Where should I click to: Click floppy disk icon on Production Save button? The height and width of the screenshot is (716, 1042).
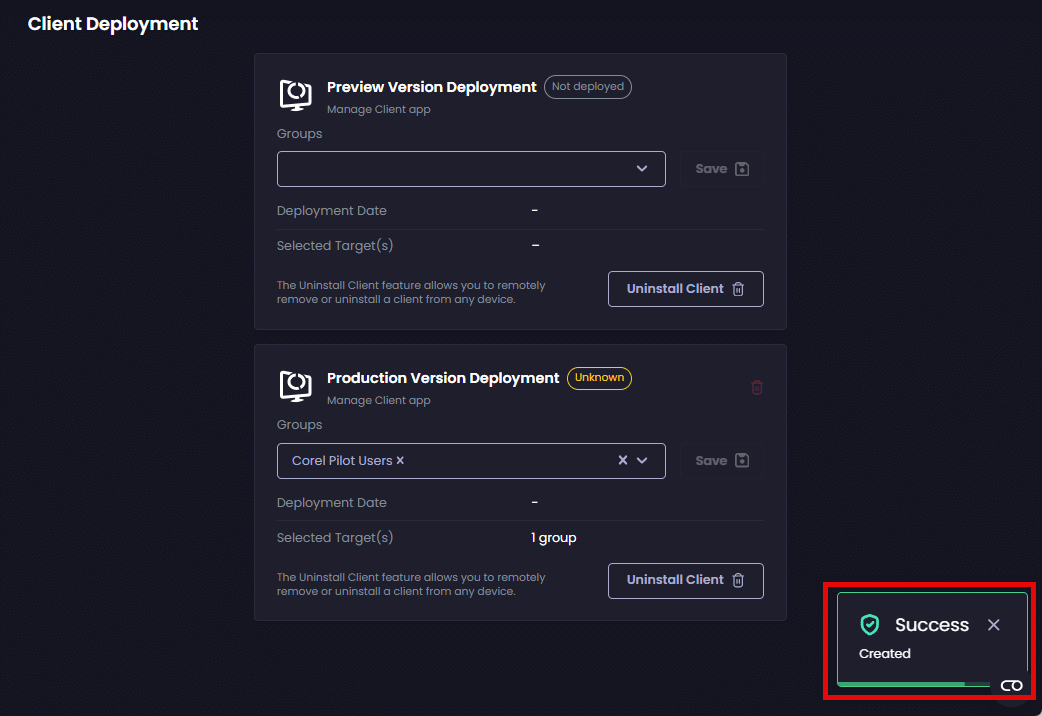pyautogui.click(x=742, y=461)
